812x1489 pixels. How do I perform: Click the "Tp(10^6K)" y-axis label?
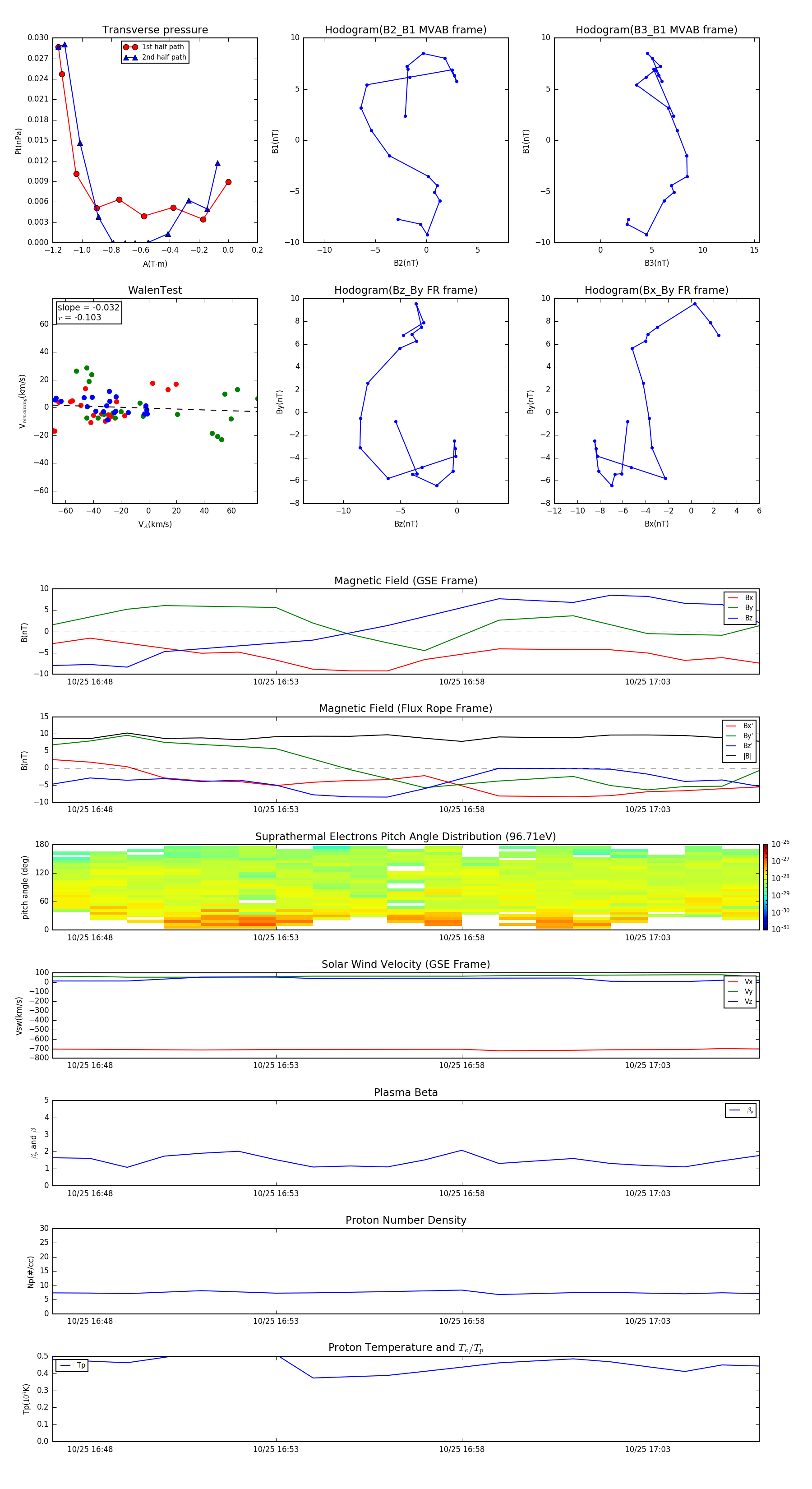[26, 1399]
